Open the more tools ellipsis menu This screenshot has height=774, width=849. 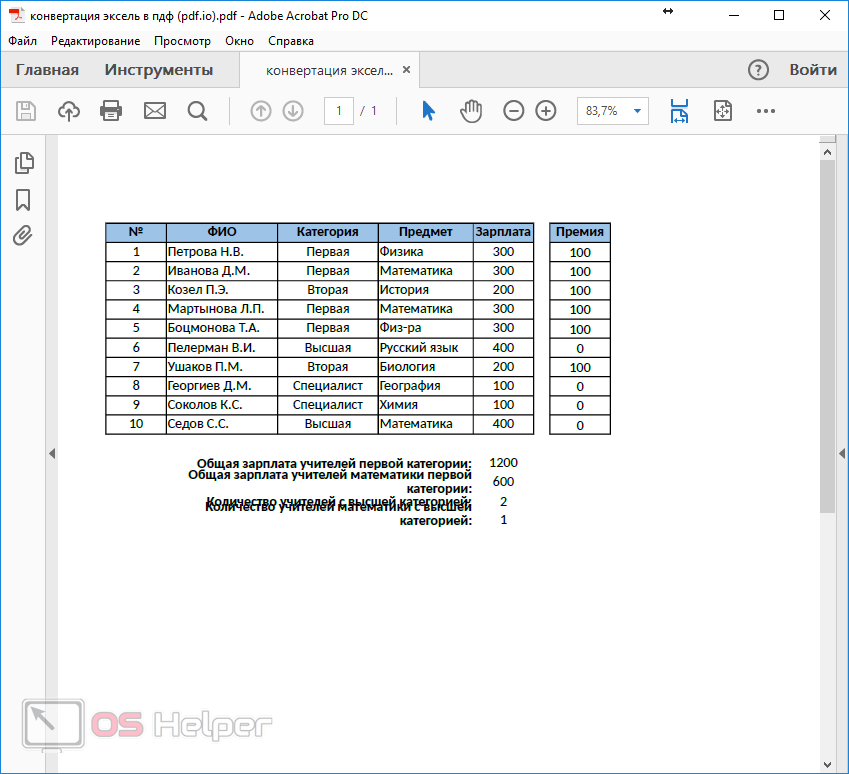coord(766,111)
